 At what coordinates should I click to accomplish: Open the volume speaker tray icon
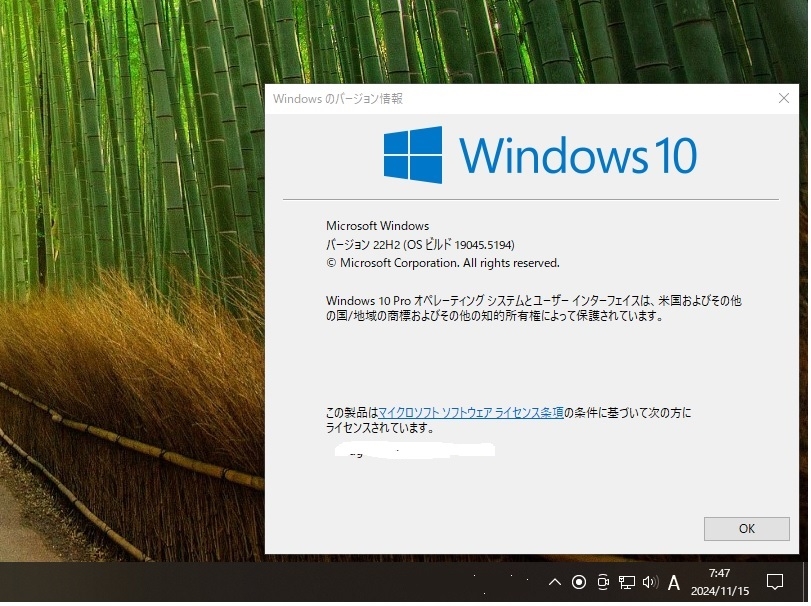(650, 582)
